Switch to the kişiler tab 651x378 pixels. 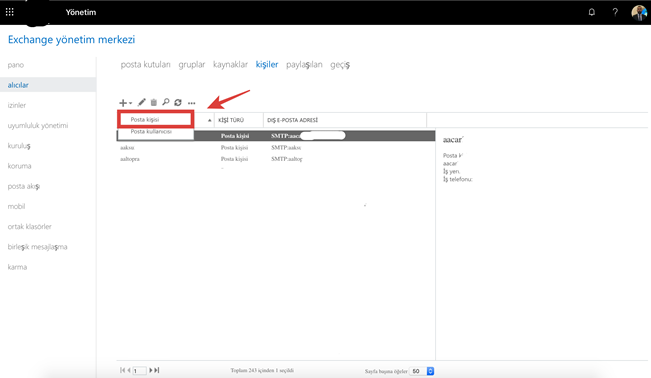coord(267,65)
